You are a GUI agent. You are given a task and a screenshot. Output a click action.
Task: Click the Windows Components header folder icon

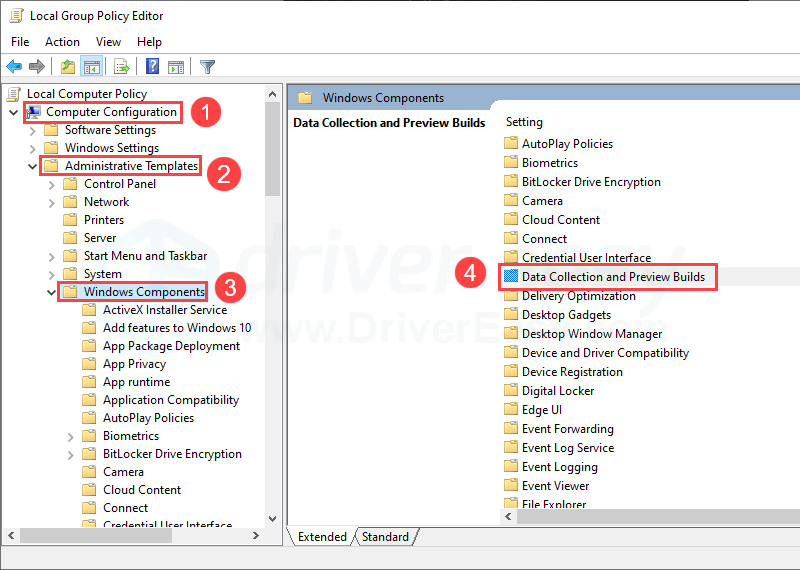[305, 97]
